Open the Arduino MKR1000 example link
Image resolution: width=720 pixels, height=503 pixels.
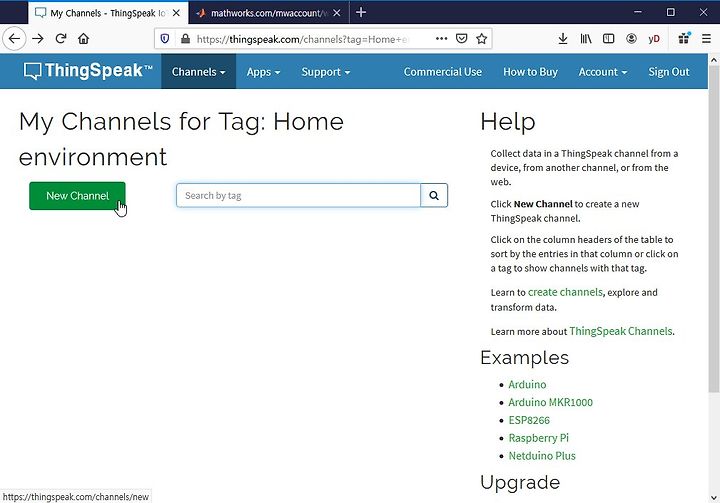click(550, 402)
